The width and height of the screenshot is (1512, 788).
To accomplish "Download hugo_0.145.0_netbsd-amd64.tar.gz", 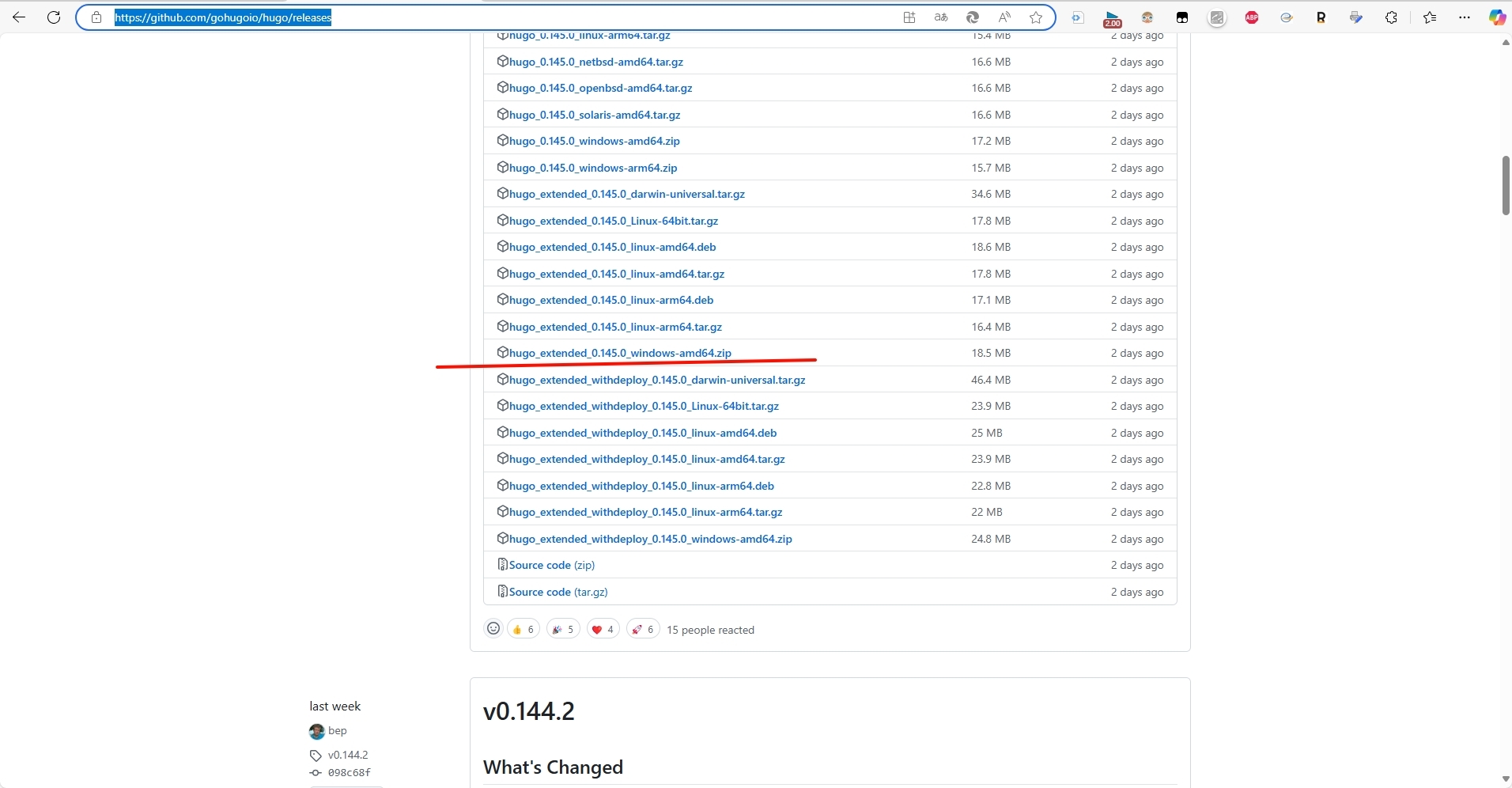I will click(596, 62).
